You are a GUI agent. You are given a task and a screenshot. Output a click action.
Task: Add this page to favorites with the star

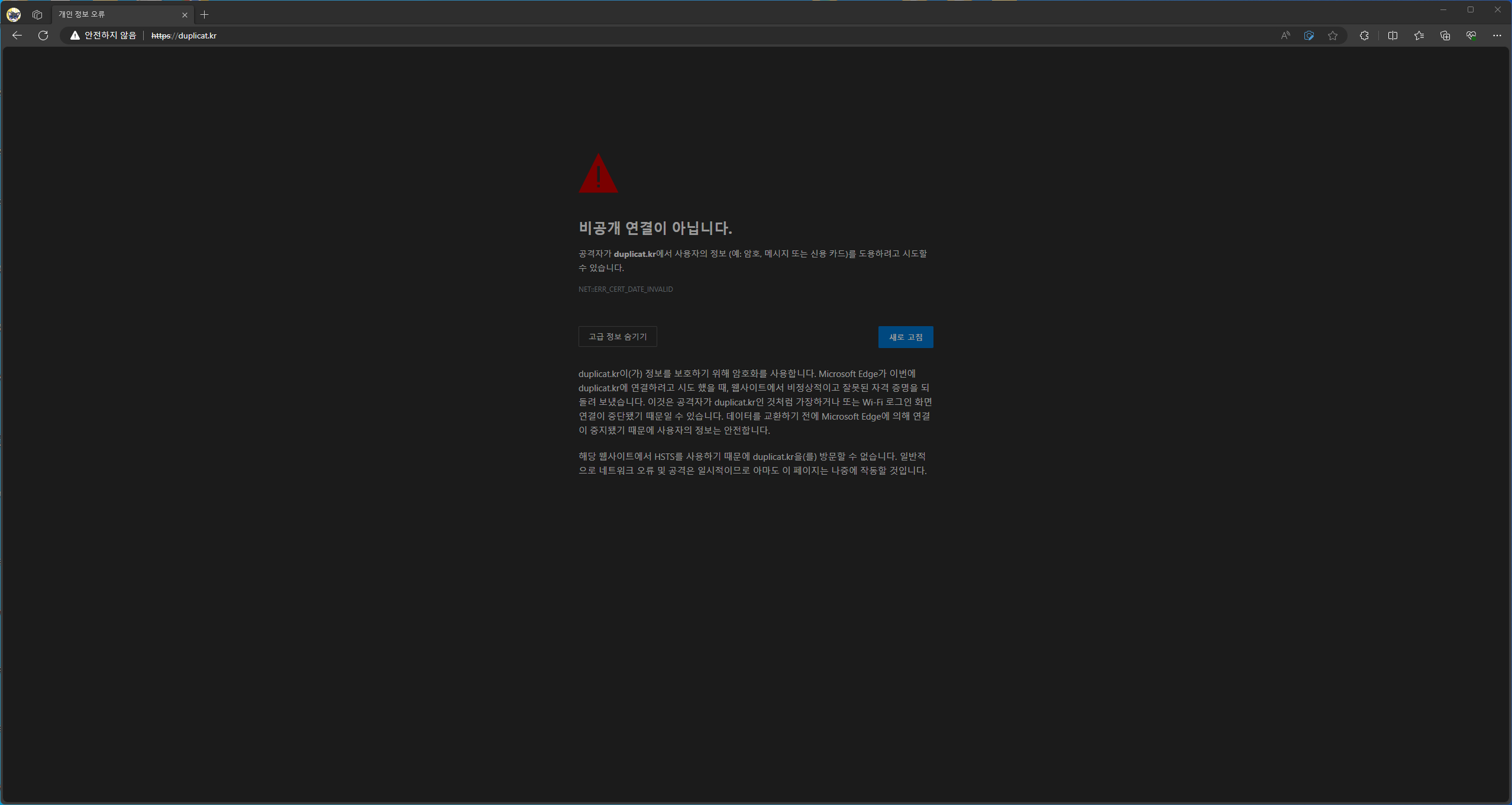(1332, 36)
